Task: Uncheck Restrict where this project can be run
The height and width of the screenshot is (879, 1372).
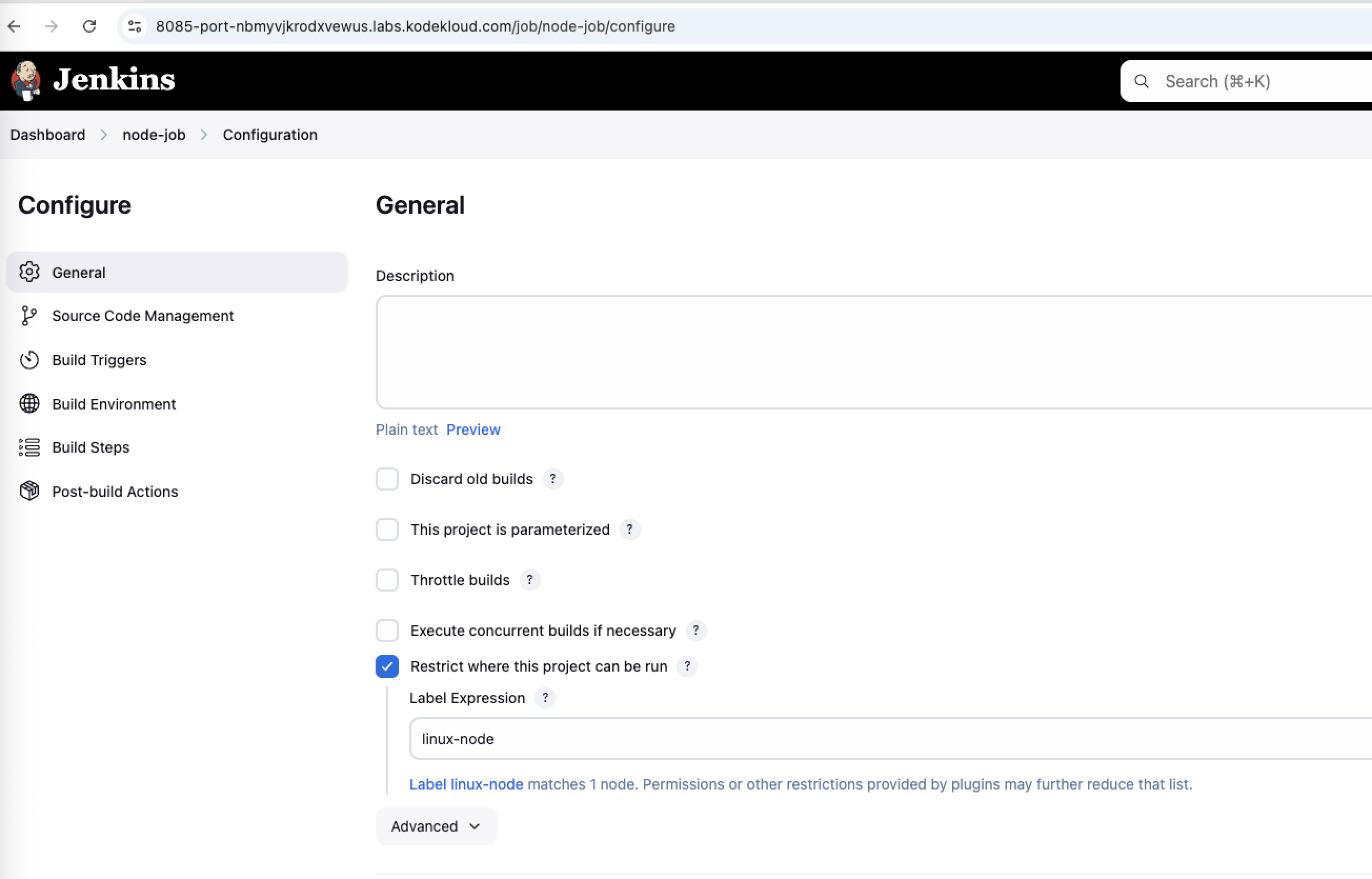Action: [387, 666]
